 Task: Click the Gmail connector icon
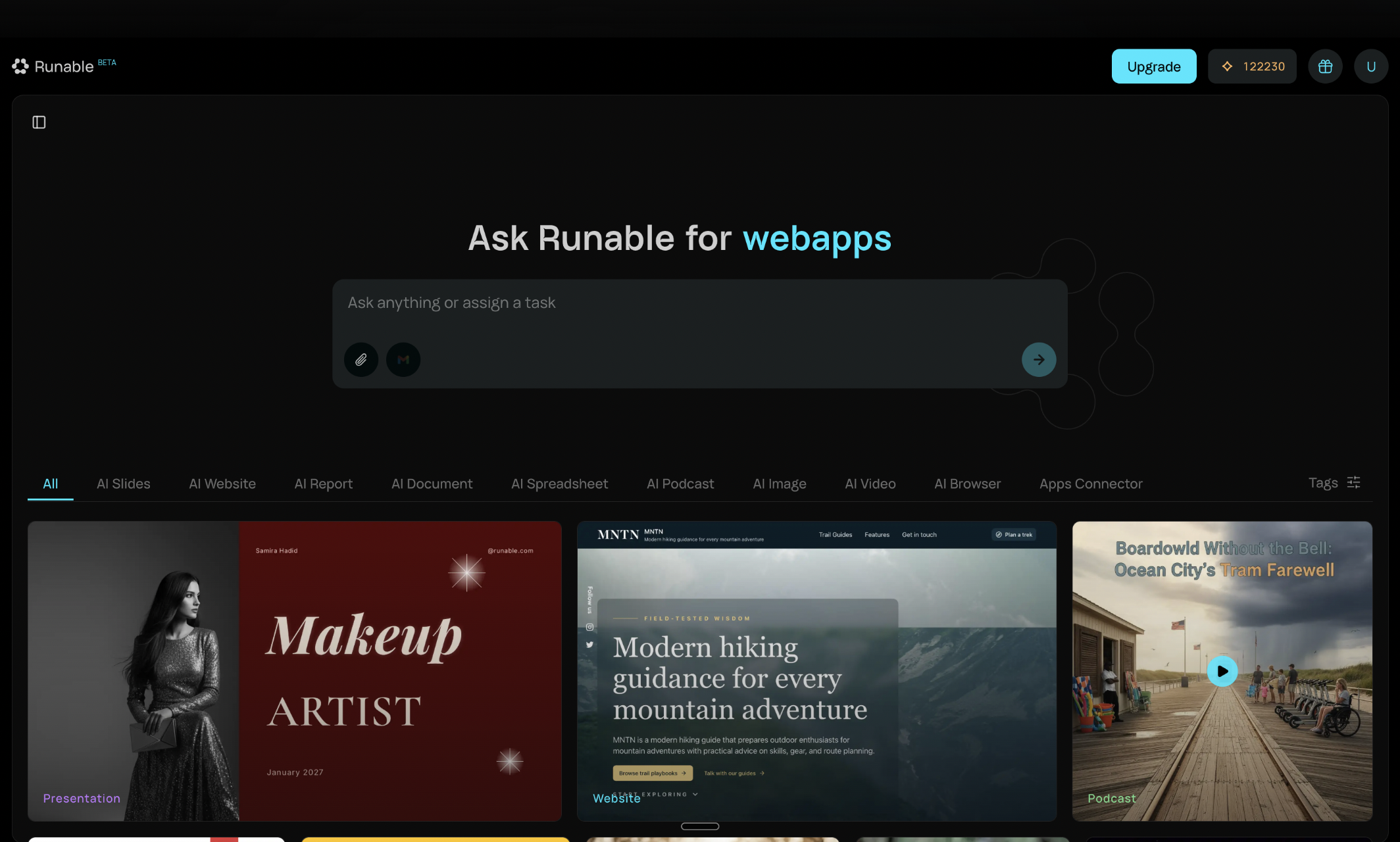(x=403, y=360)
